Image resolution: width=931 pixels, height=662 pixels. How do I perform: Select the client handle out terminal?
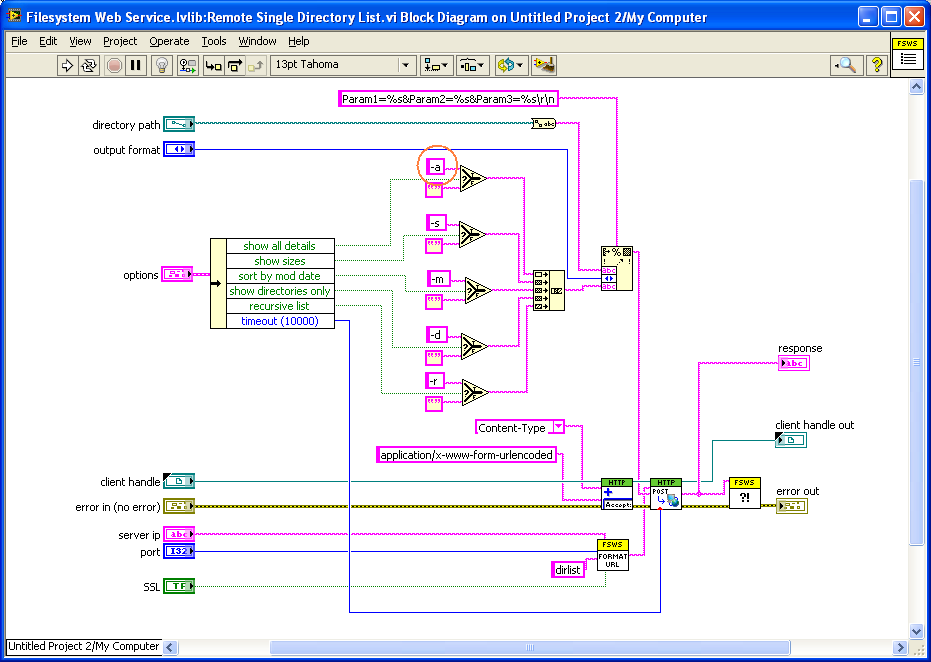(x=790, y=440)
